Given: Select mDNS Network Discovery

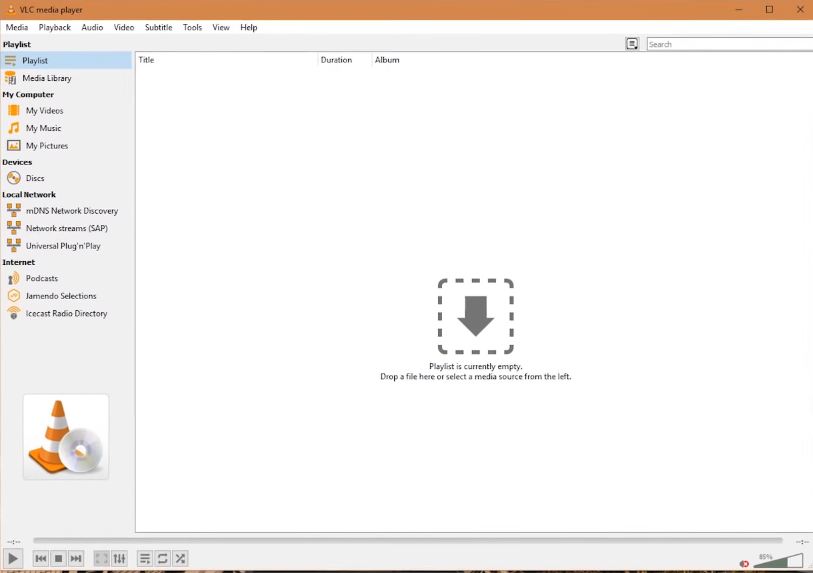Looking at the screenshot, I should tap(66, 211).
